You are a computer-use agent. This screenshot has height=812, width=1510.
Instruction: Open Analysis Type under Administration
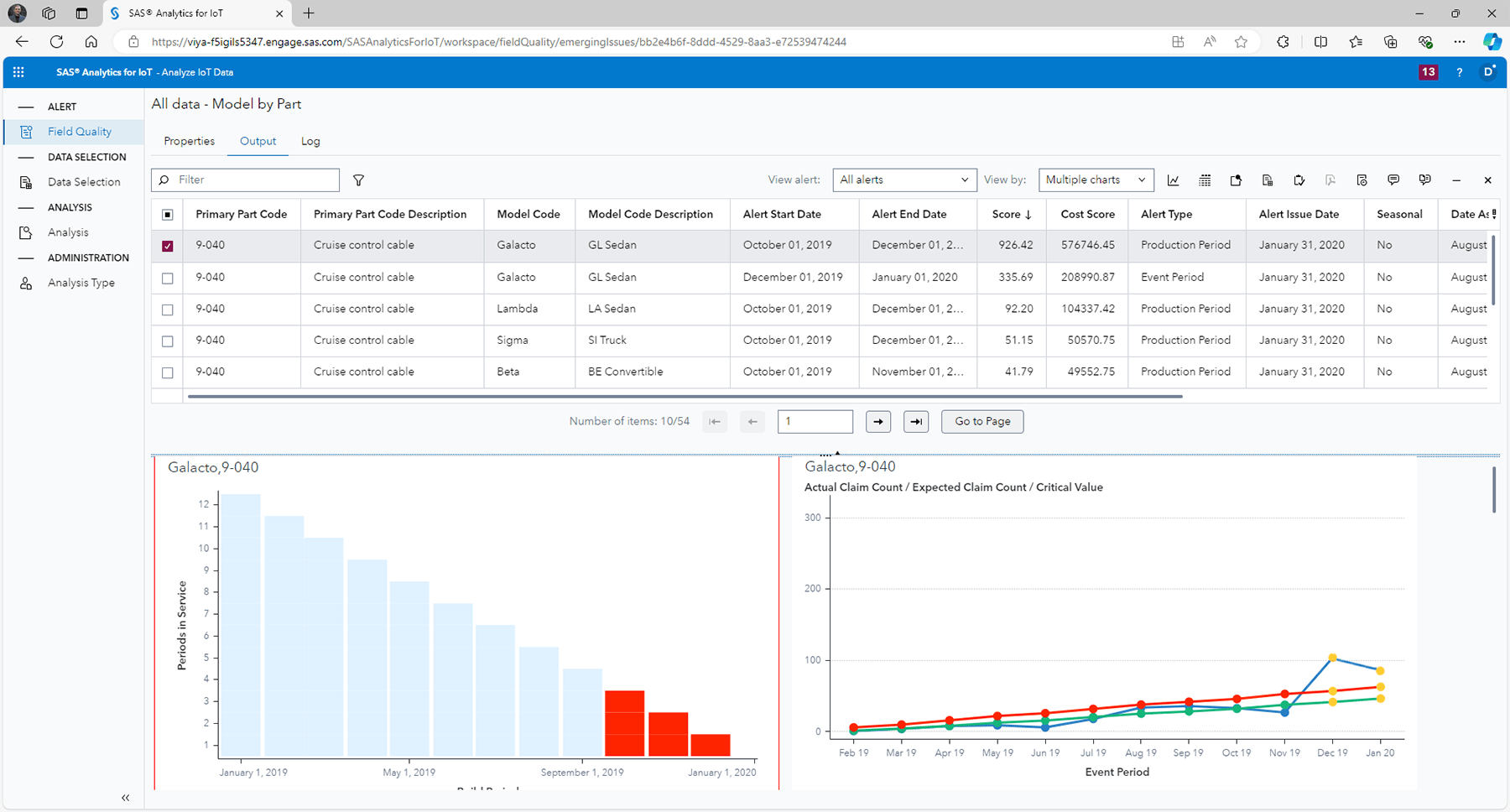click(81, 283)
